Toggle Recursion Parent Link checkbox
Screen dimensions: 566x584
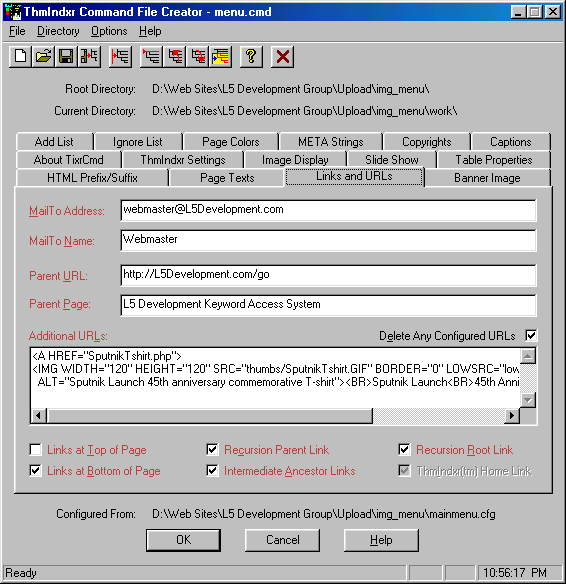(x=212, y=450)
